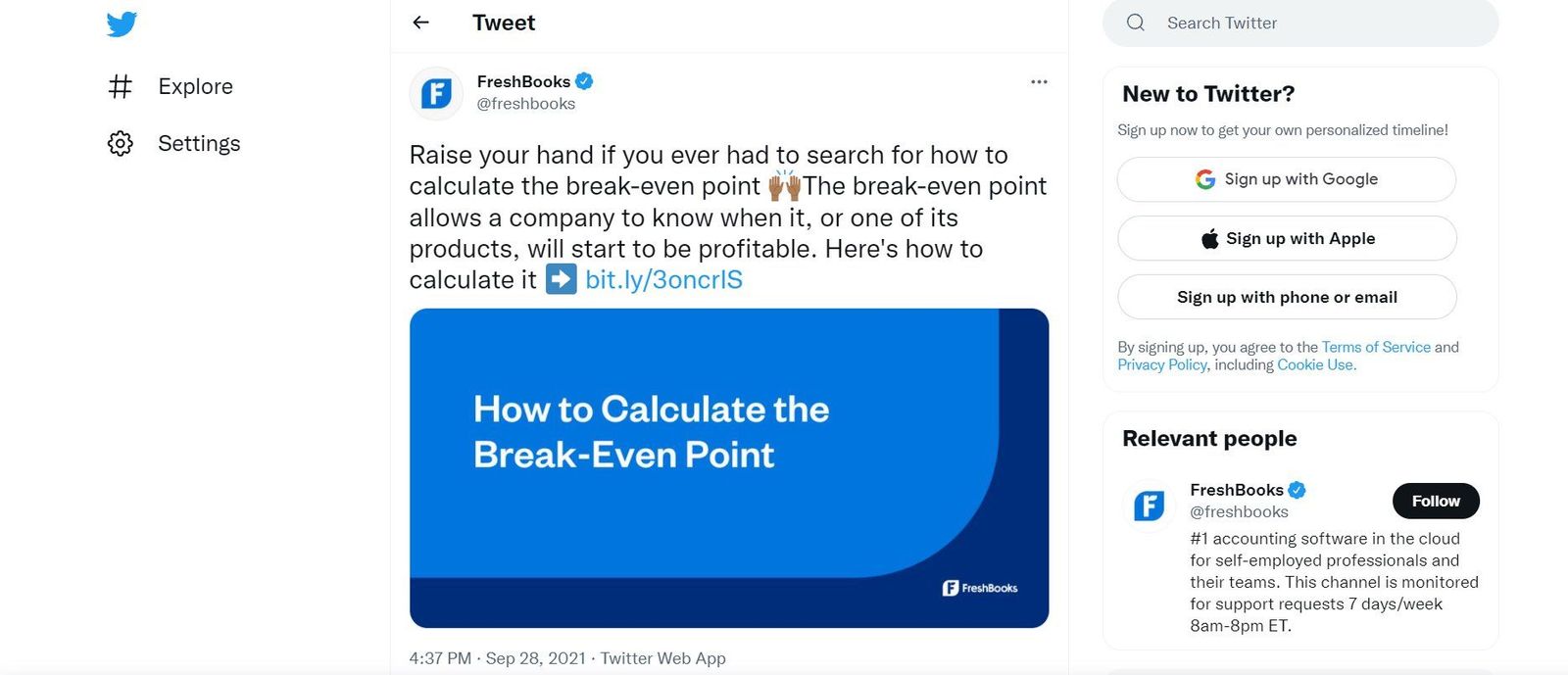Click the Twitter bird logo

(120, 24)
